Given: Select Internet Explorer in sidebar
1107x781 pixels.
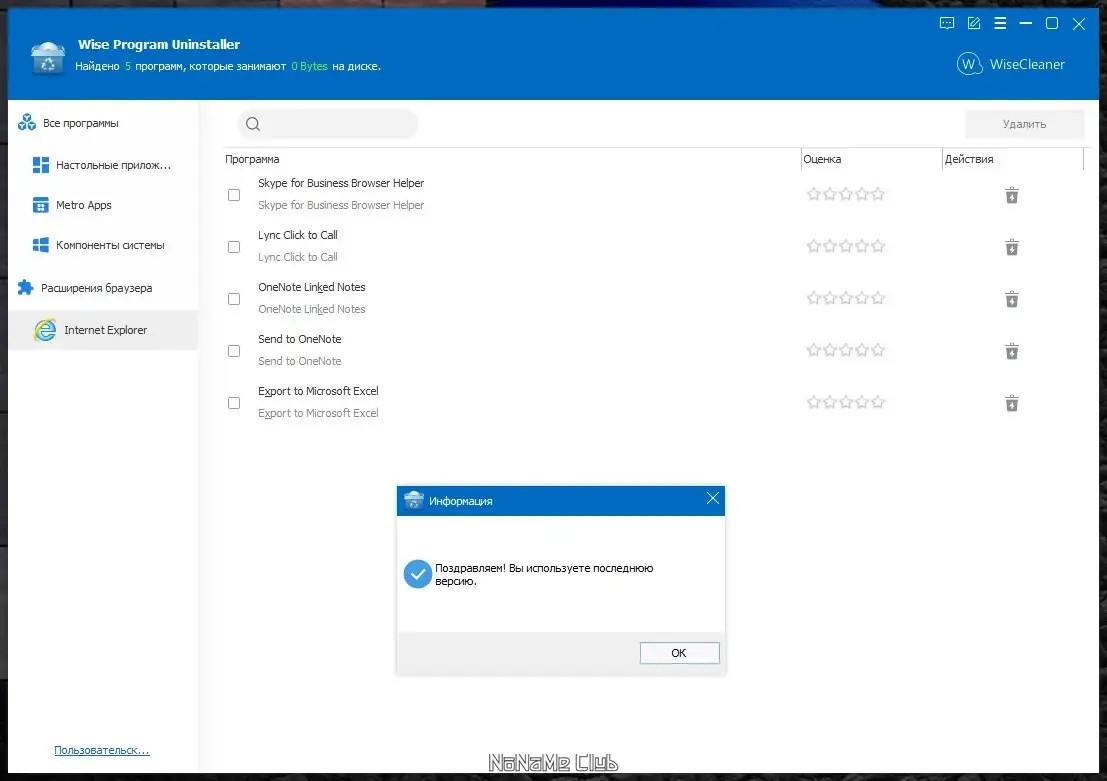Looking at the screenshot, I should [103, 330].
